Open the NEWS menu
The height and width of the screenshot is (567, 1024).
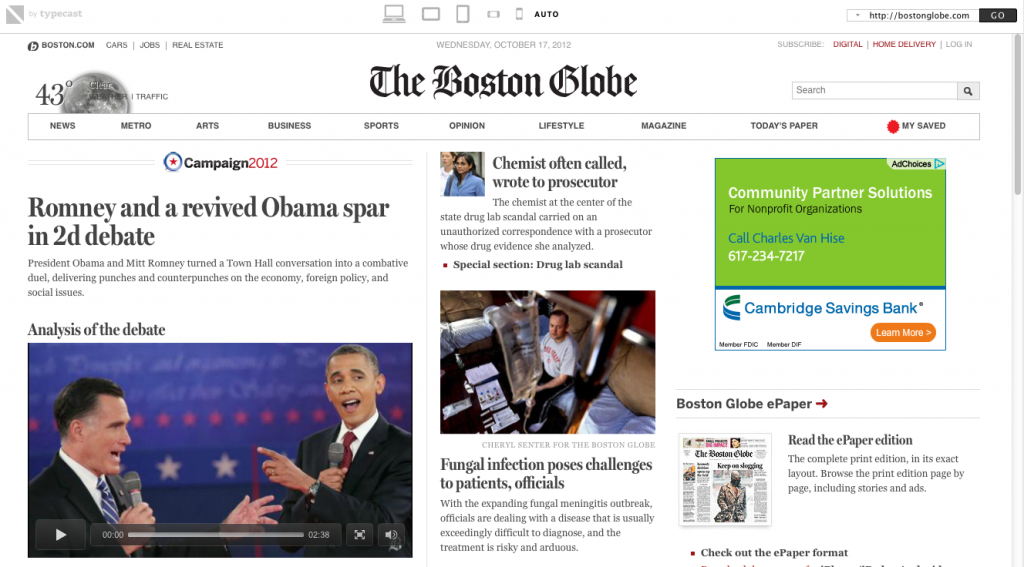click(x=63, y=125)
